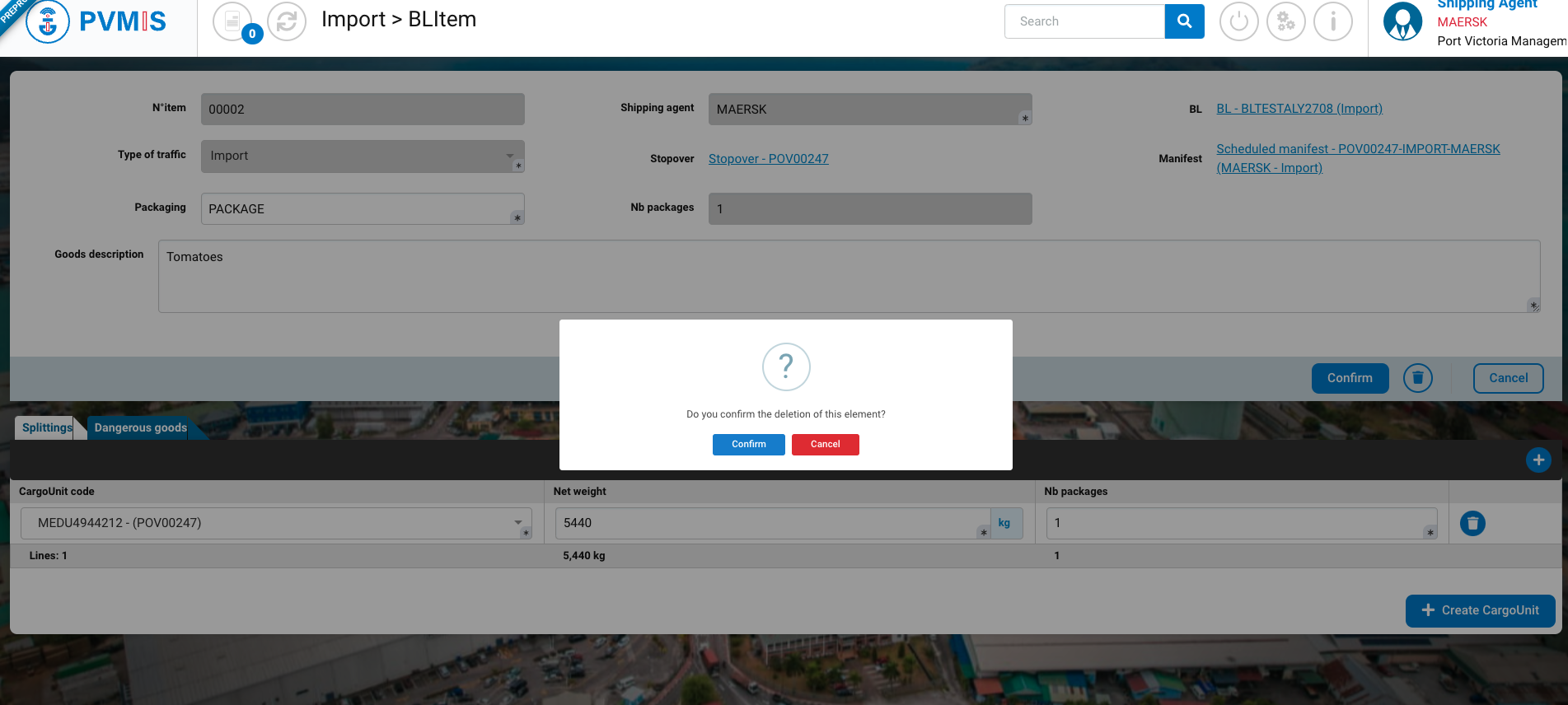Delete the MEDU4944212 splitting row
The image size is (1568, 705).
[x=1472, y=523]
